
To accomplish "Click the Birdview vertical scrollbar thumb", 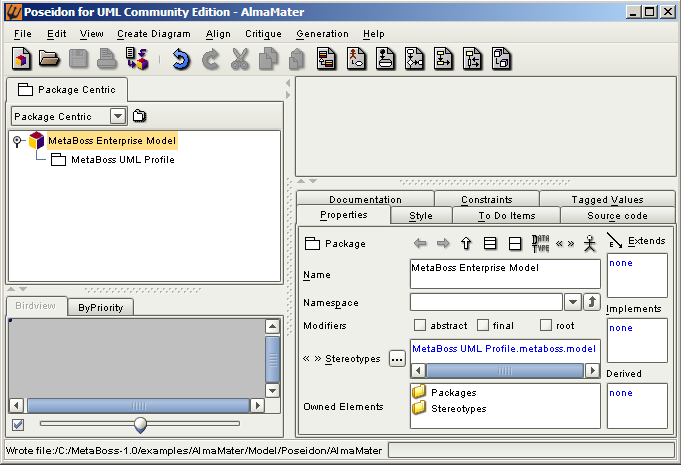I will click(272, 359).
